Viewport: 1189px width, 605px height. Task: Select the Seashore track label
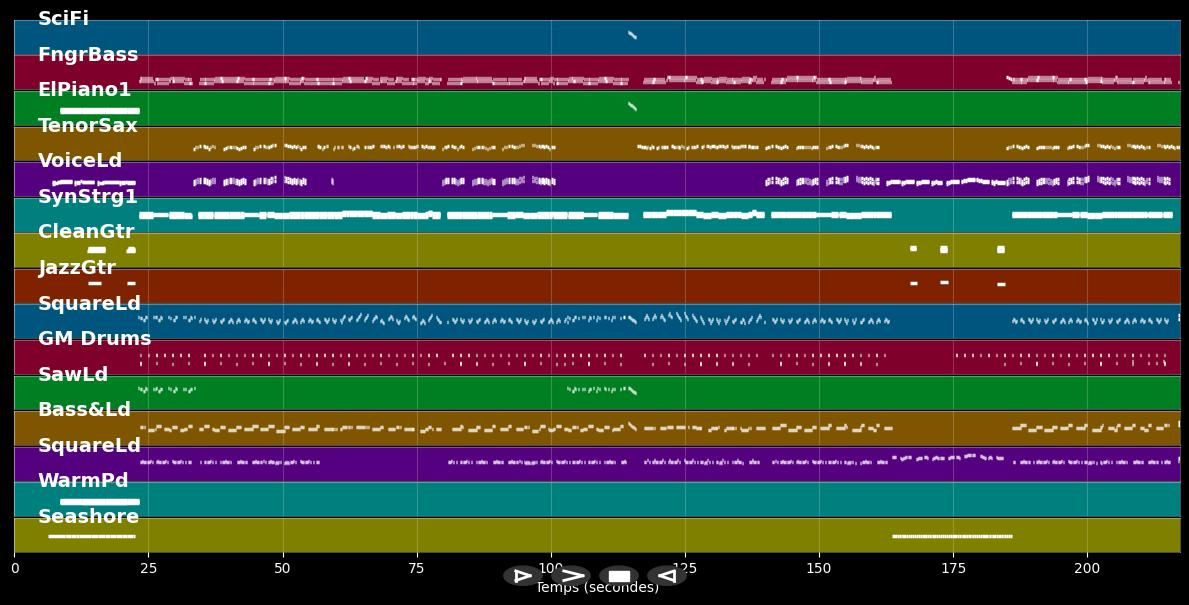coord(88,517)
